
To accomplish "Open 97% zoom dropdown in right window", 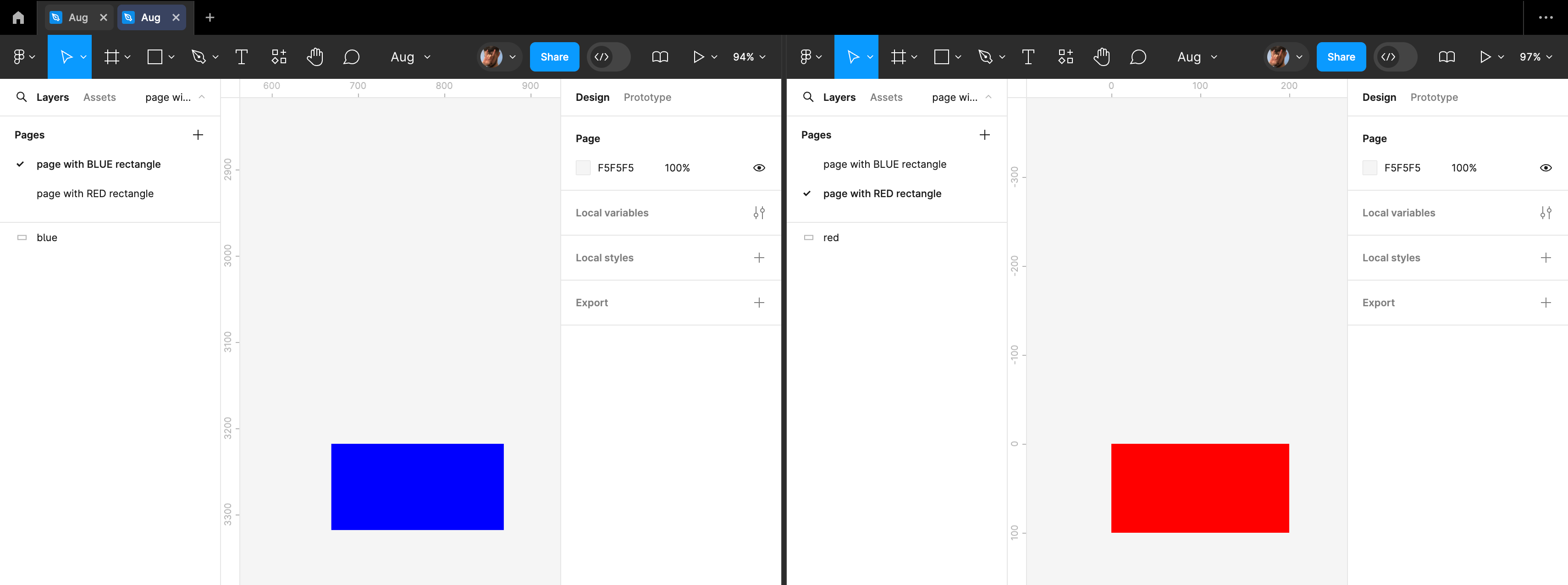I will coord(1536,56).
